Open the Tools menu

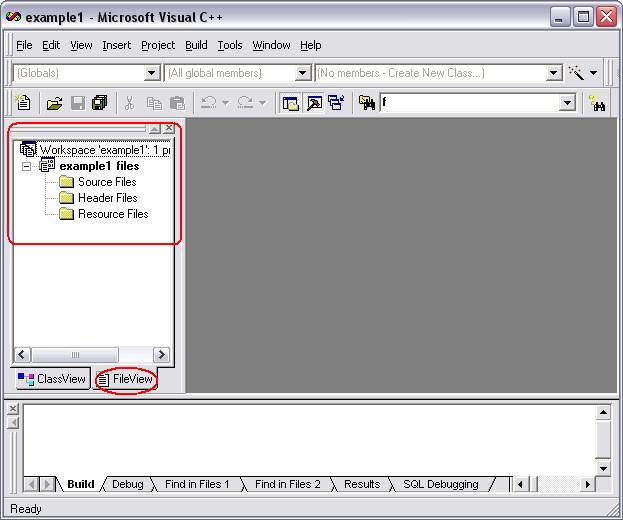[230, 45]
